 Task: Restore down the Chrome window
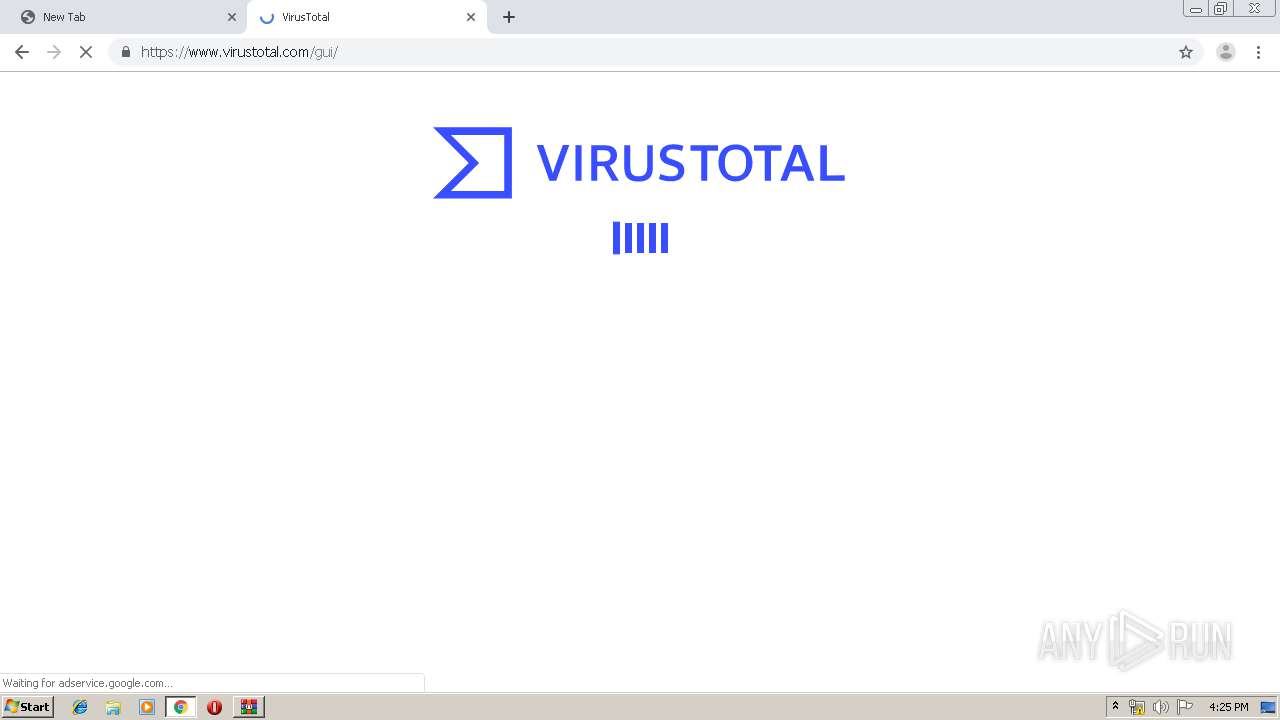click(x=1220, y=9)
